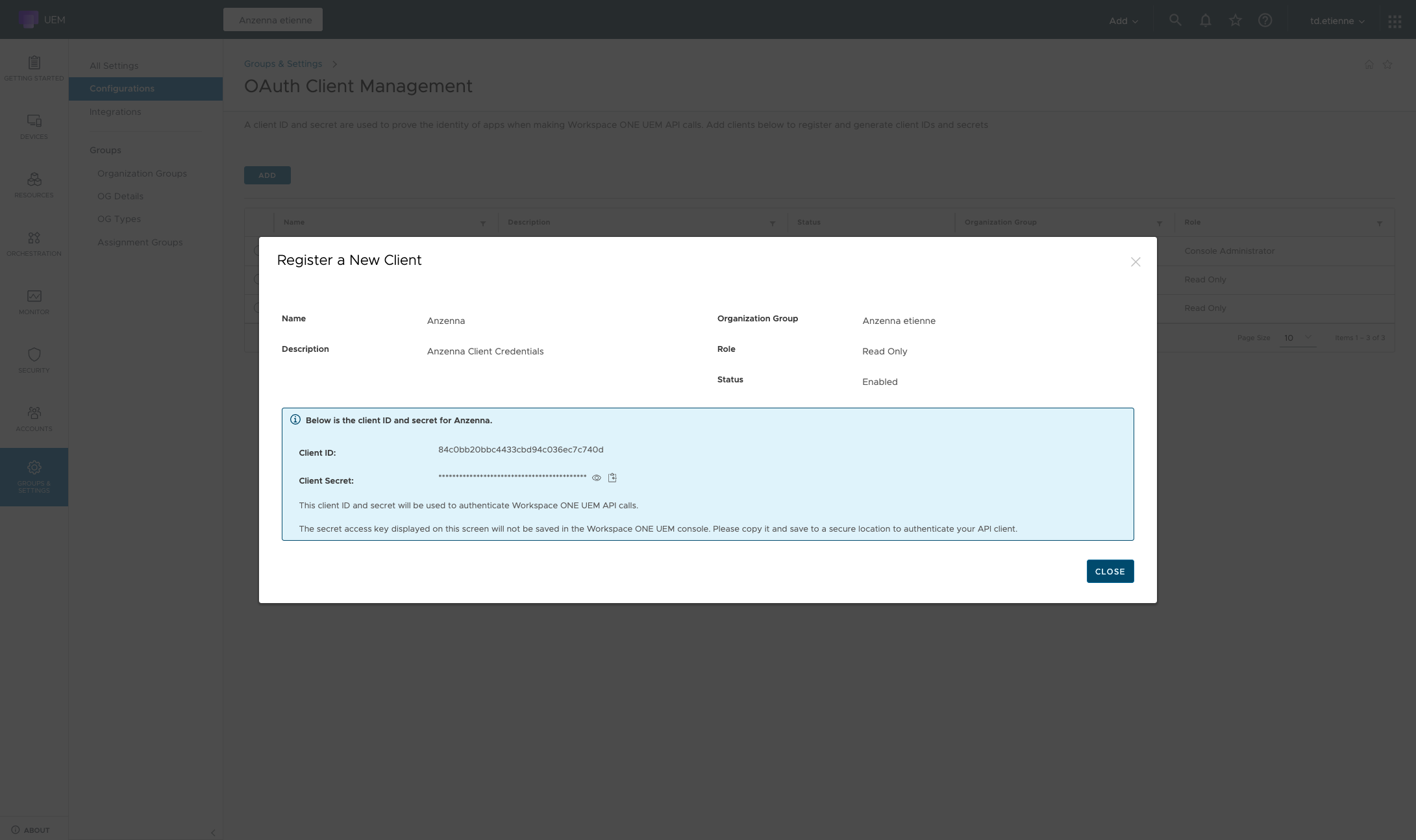Expand the Add dropdown in header
This screenshot has width=1416, height=840.
click(x=1123, y=21)
